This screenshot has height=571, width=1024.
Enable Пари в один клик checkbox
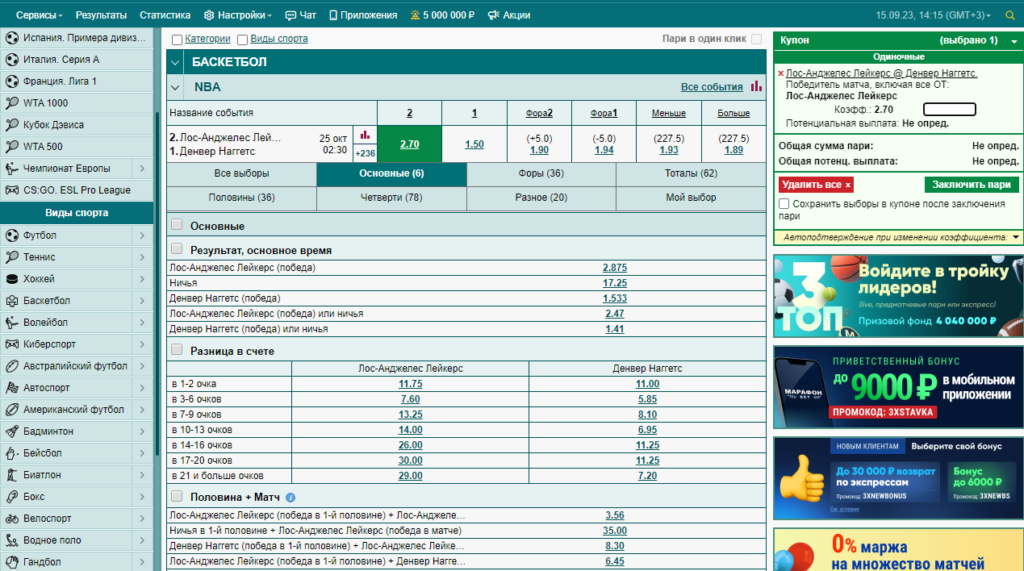(756, 39)
